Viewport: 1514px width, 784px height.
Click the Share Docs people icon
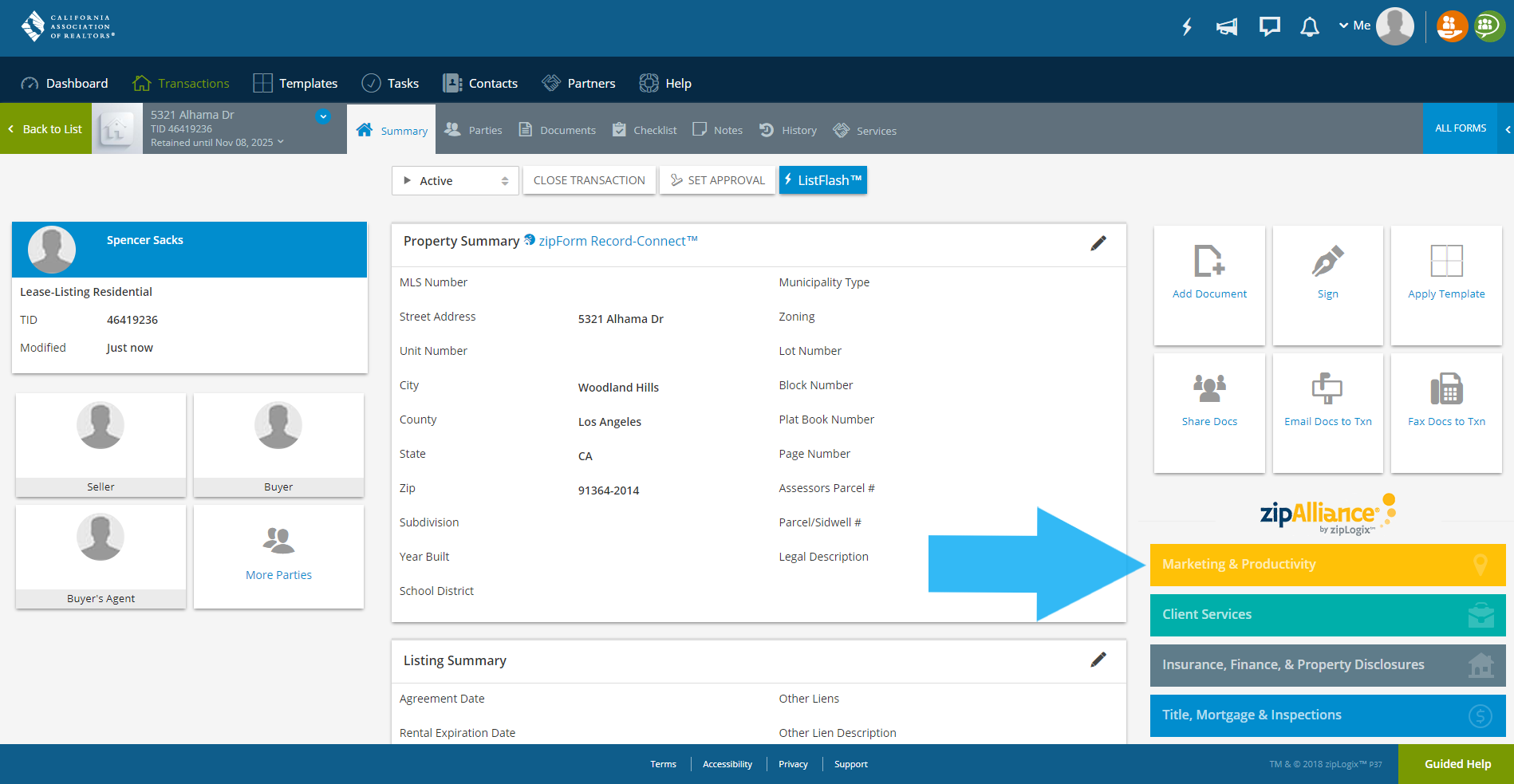coord(1208,389)
